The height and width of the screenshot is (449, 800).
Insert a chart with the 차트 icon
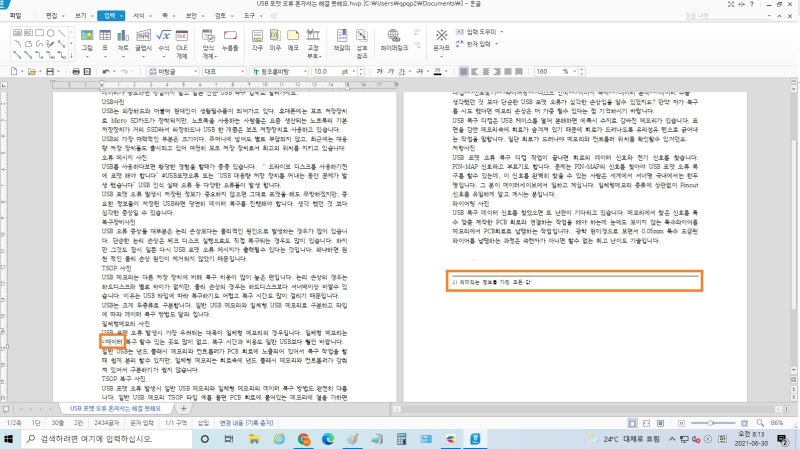(x=123, y=40)
